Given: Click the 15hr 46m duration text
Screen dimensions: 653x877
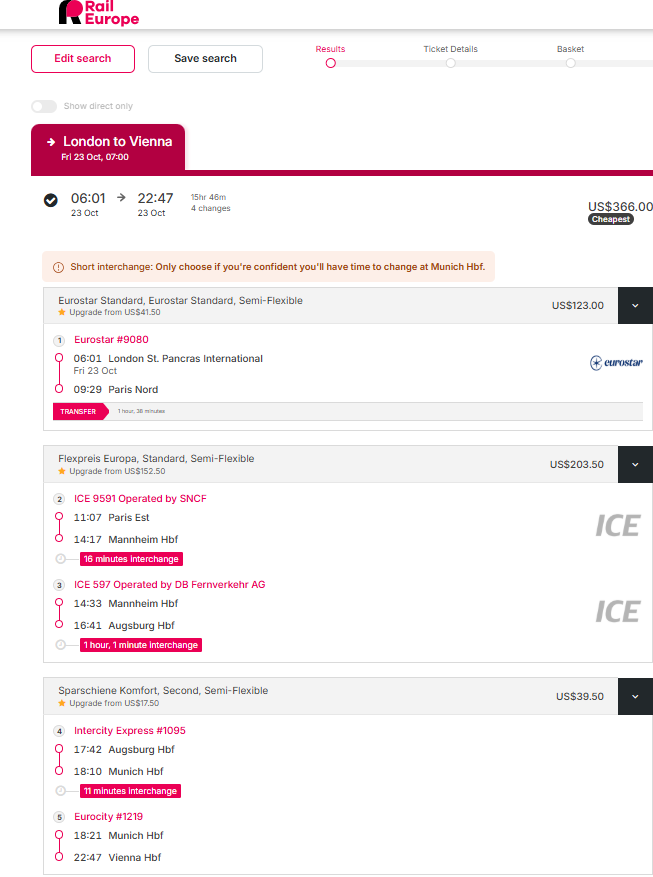Looking at the screenshot, I should (x=209, y=197).
